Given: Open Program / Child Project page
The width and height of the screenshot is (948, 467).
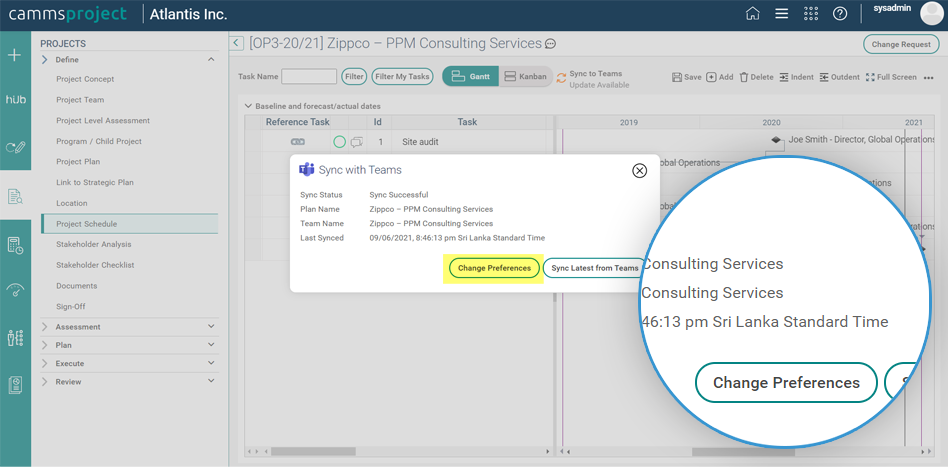Looking at the screenshot, I should 99,141.
